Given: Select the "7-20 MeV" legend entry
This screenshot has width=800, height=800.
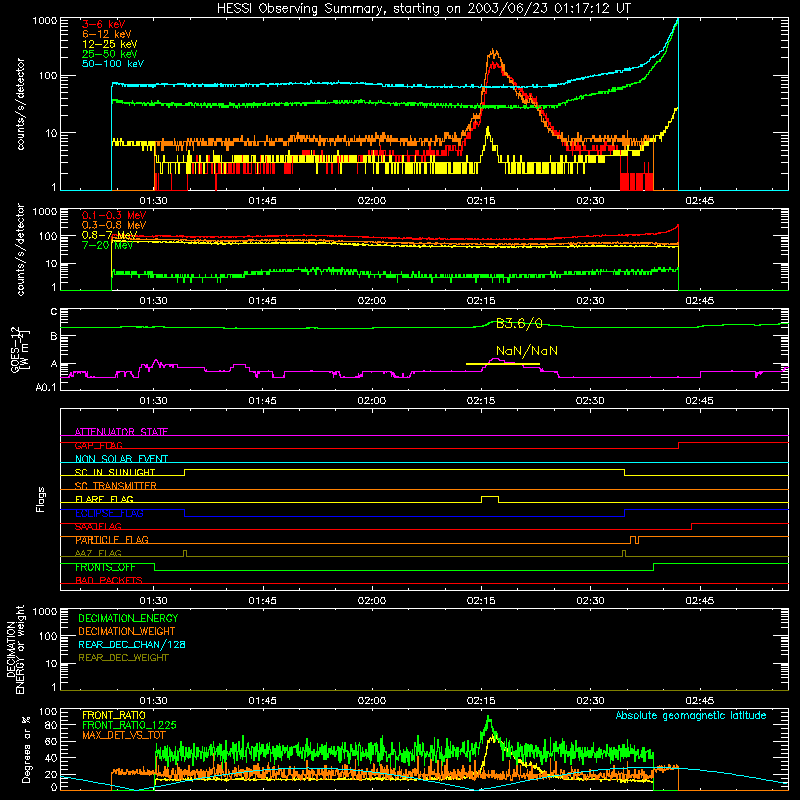Looking at the screenshot, I should coord(107,245).
